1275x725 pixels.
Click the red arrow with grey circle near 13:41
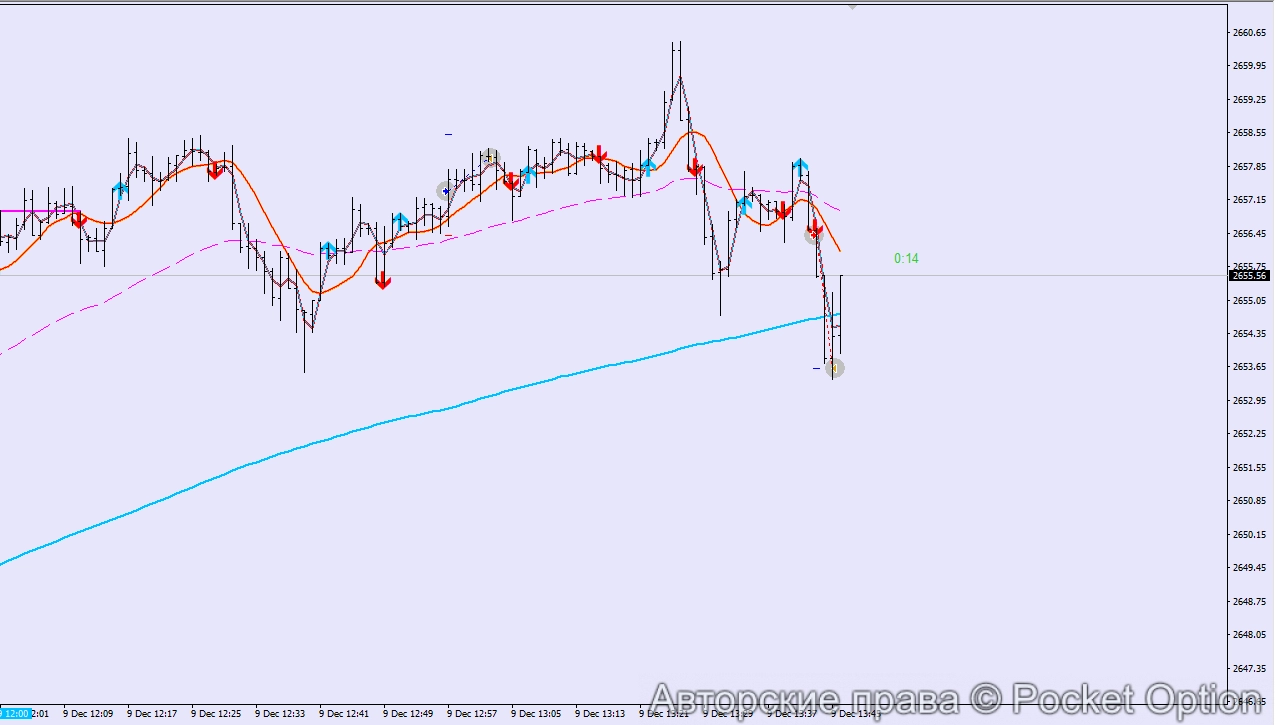pyautogui.click(x=815, y=232)
